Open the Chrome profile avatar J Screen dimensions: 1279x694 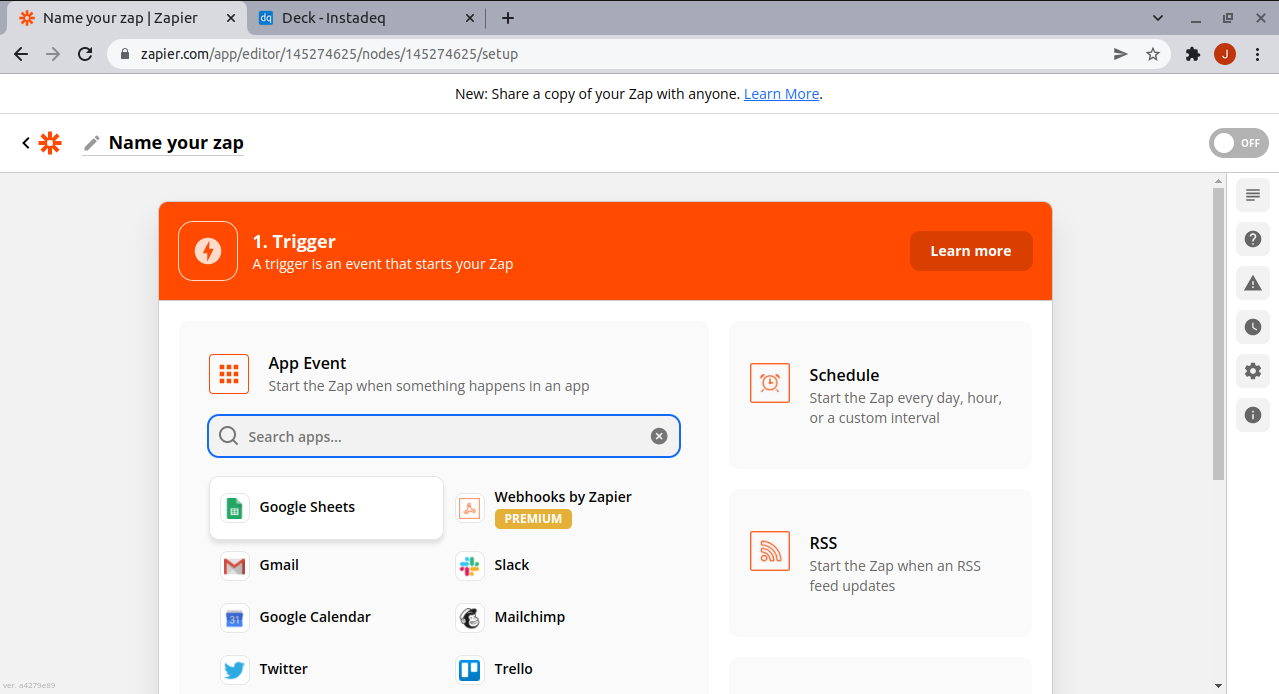pyautogui.click(x=1225, y=54)
